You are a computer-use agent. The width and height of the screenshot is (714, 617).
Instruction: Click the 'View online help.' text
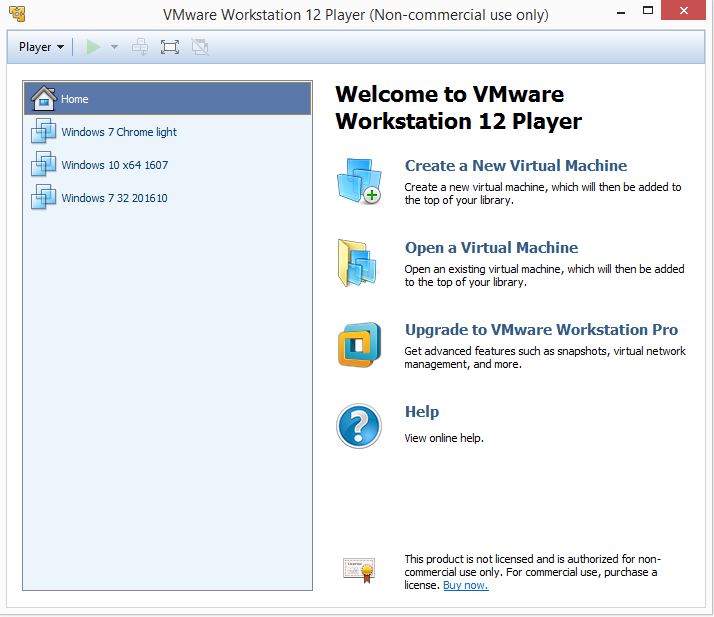pyautogui.click(x=444, y=438)
